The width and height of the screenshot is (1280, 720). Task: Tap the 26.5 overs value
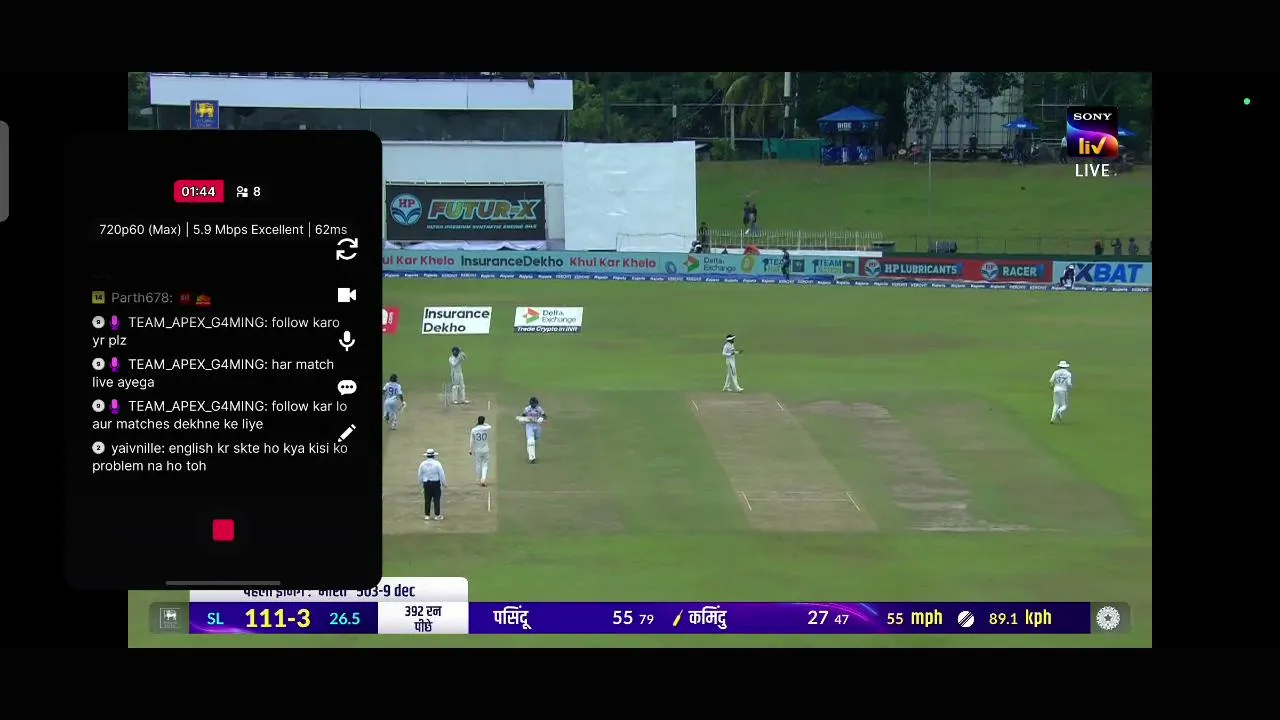coord(345,619)
